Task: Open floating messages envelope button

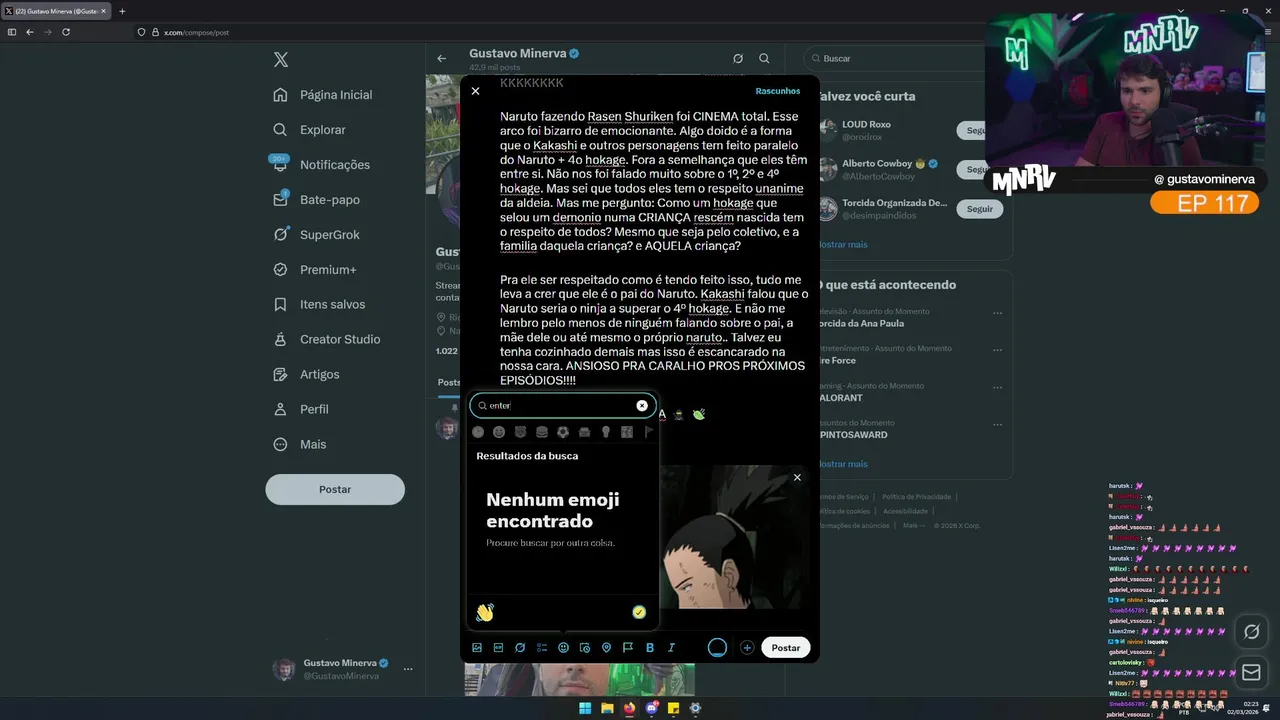Action: point(1251,673)
